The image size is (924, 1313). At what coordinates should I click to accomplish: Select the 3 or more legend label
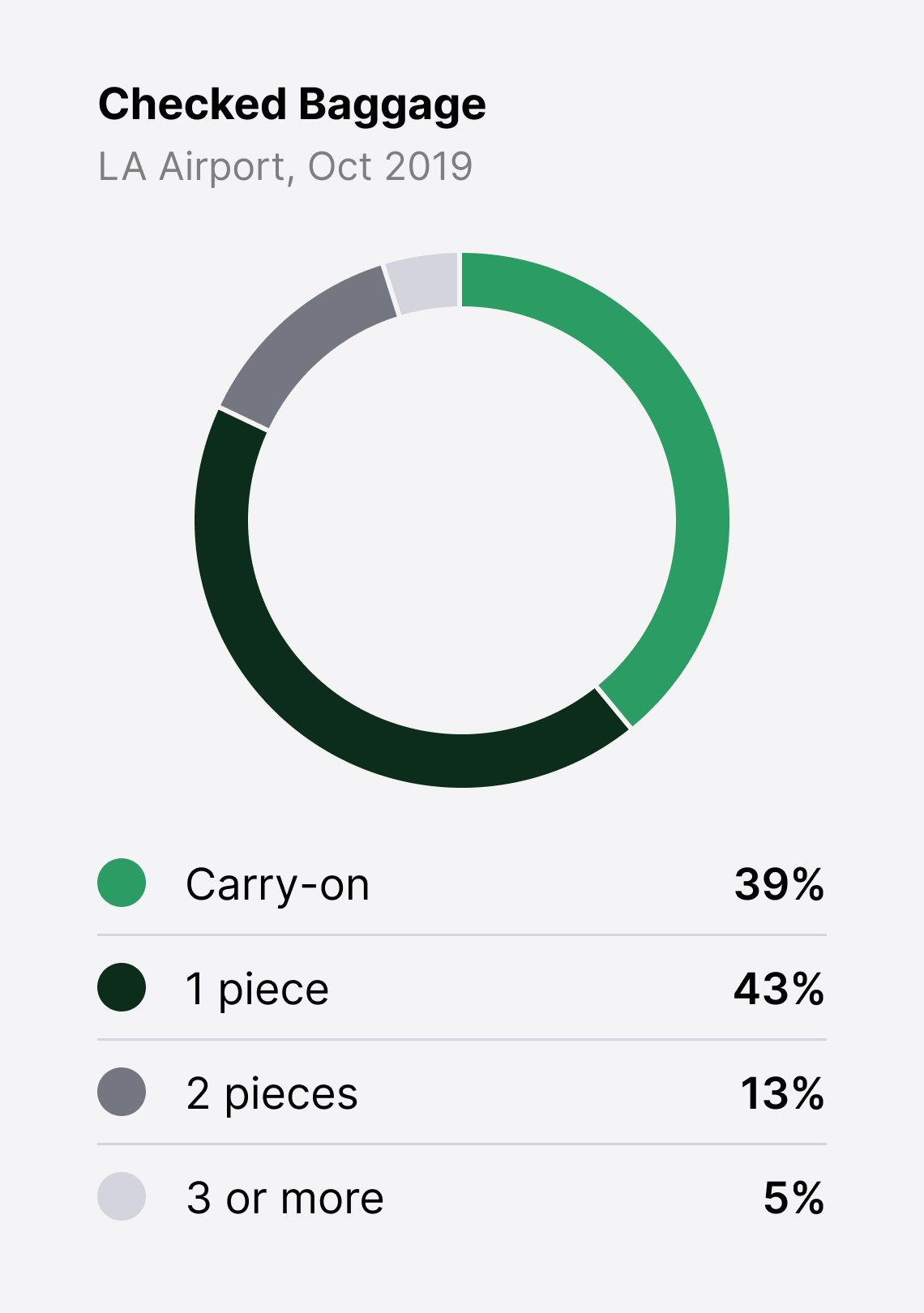[x=284, y=1198]
